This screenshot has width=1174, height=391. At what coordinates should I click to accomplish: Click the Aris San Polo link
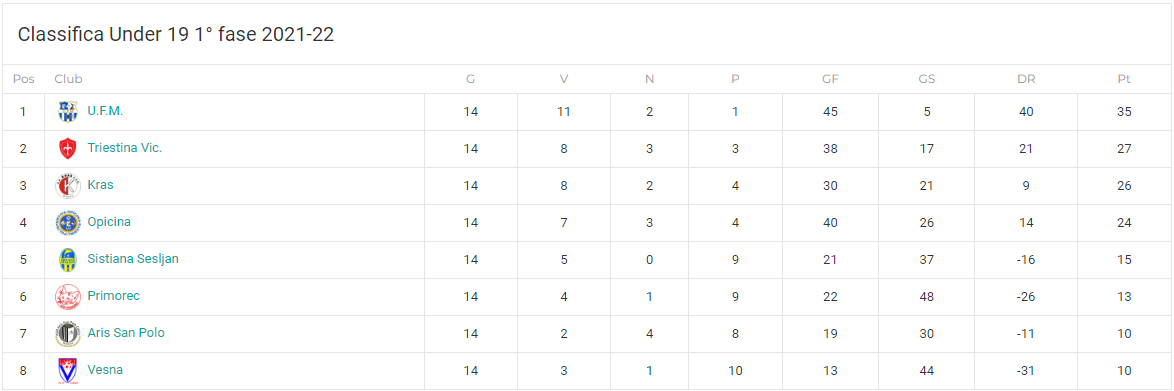126,333
